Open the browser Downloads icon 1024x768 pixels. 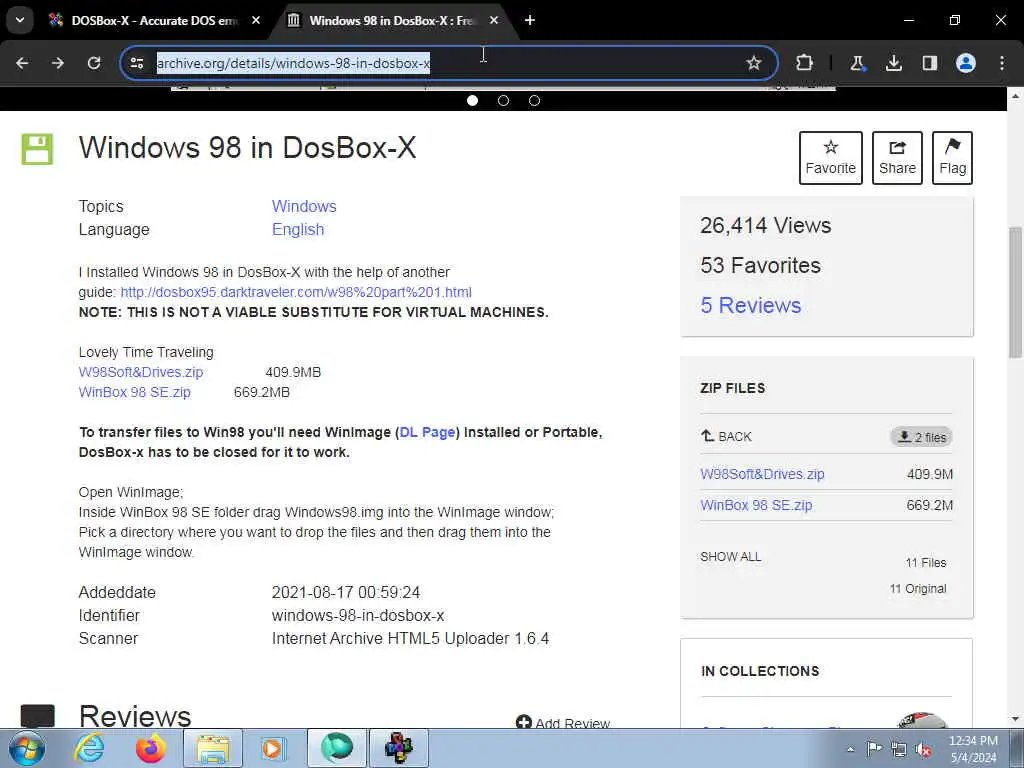click(x=893, y=63)
